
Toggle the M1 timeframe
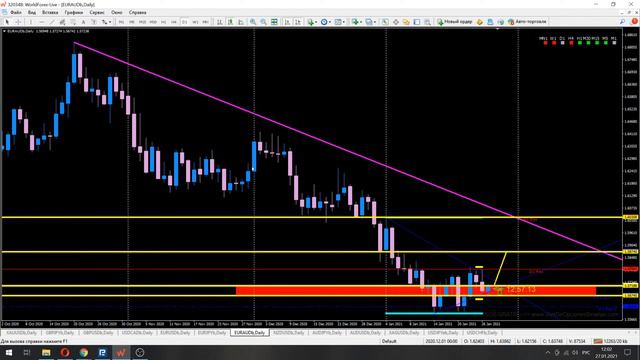coord(121,22)
